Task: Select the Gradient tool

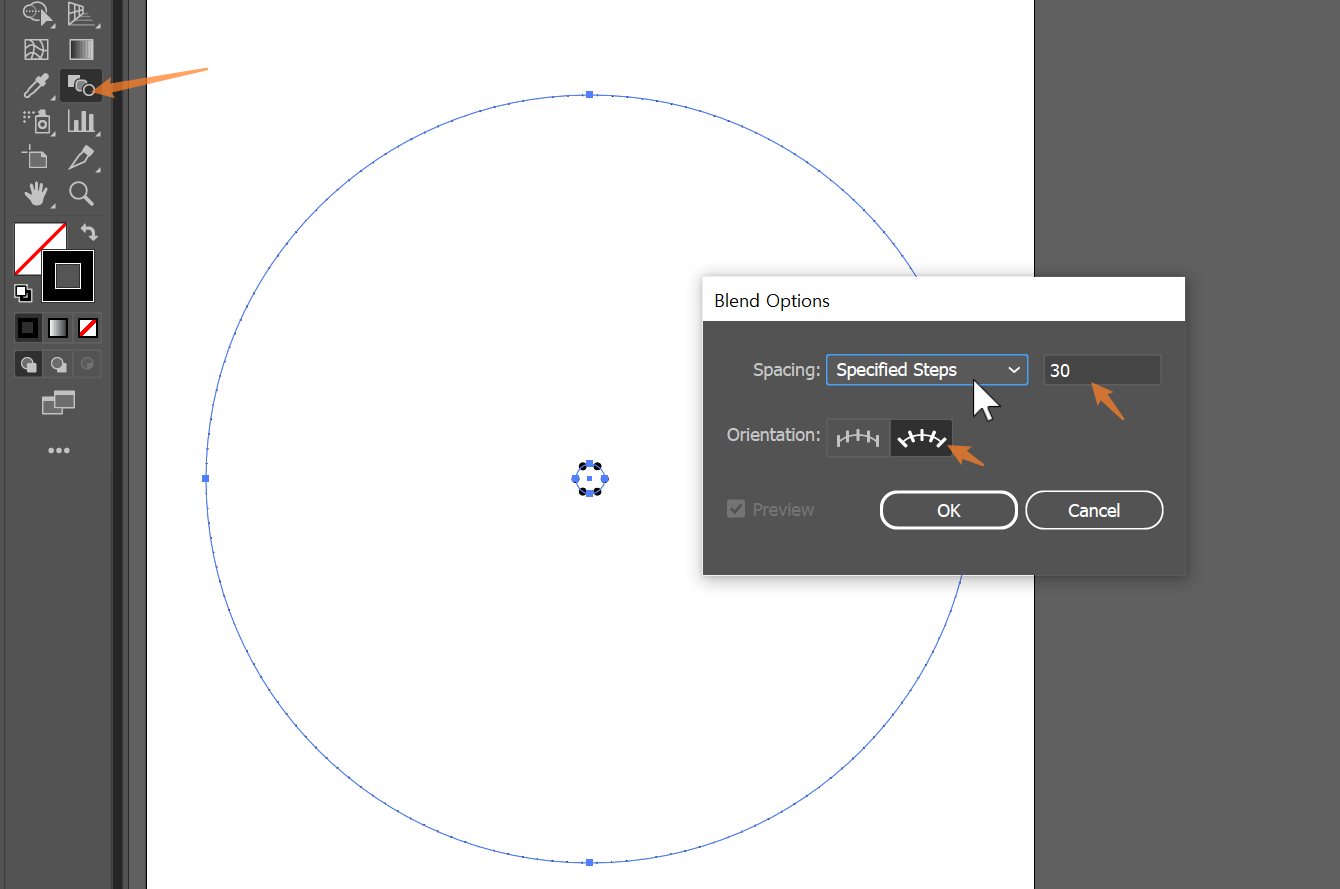Action: click(81, 49)
